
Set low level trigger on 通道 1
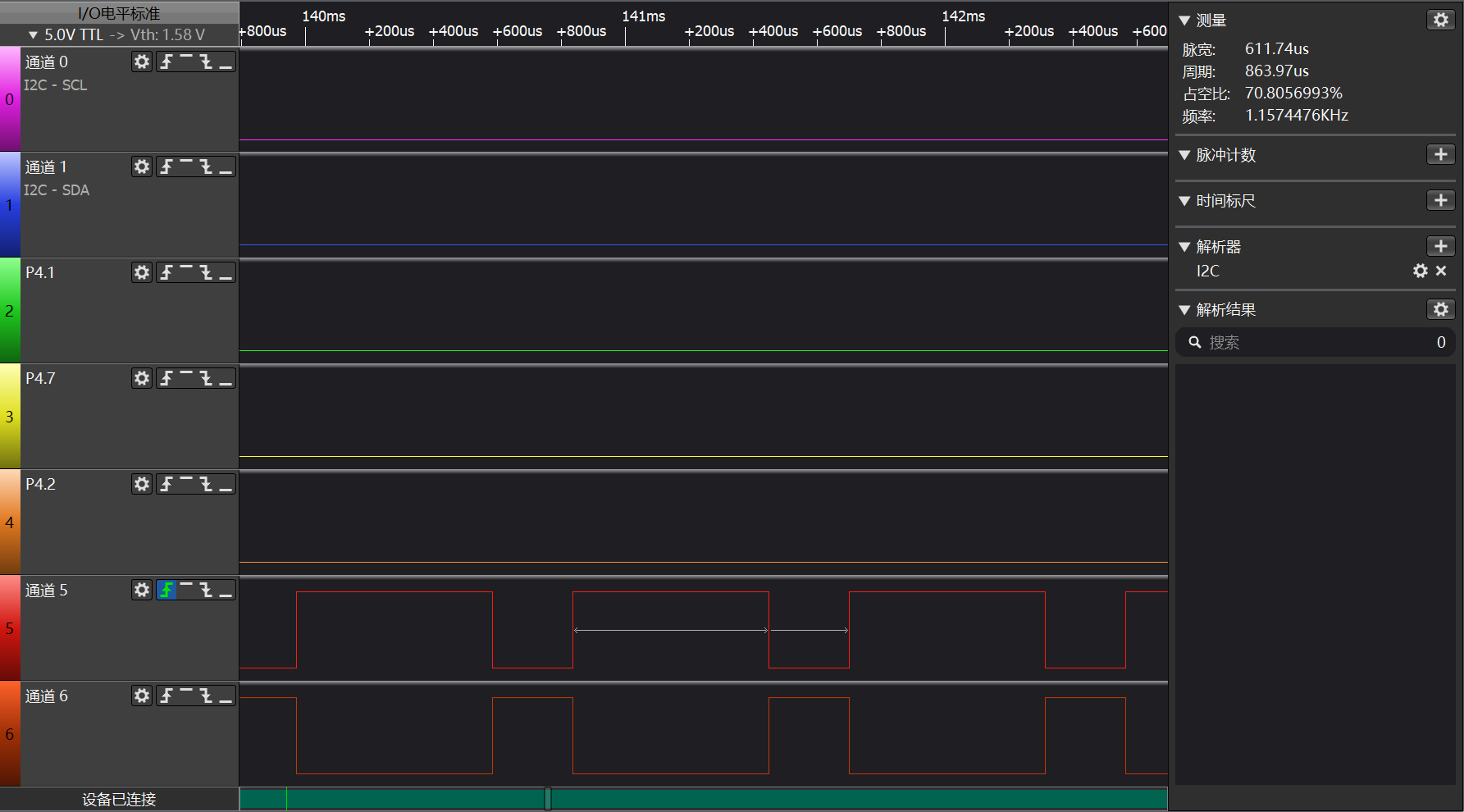(226, 167)
